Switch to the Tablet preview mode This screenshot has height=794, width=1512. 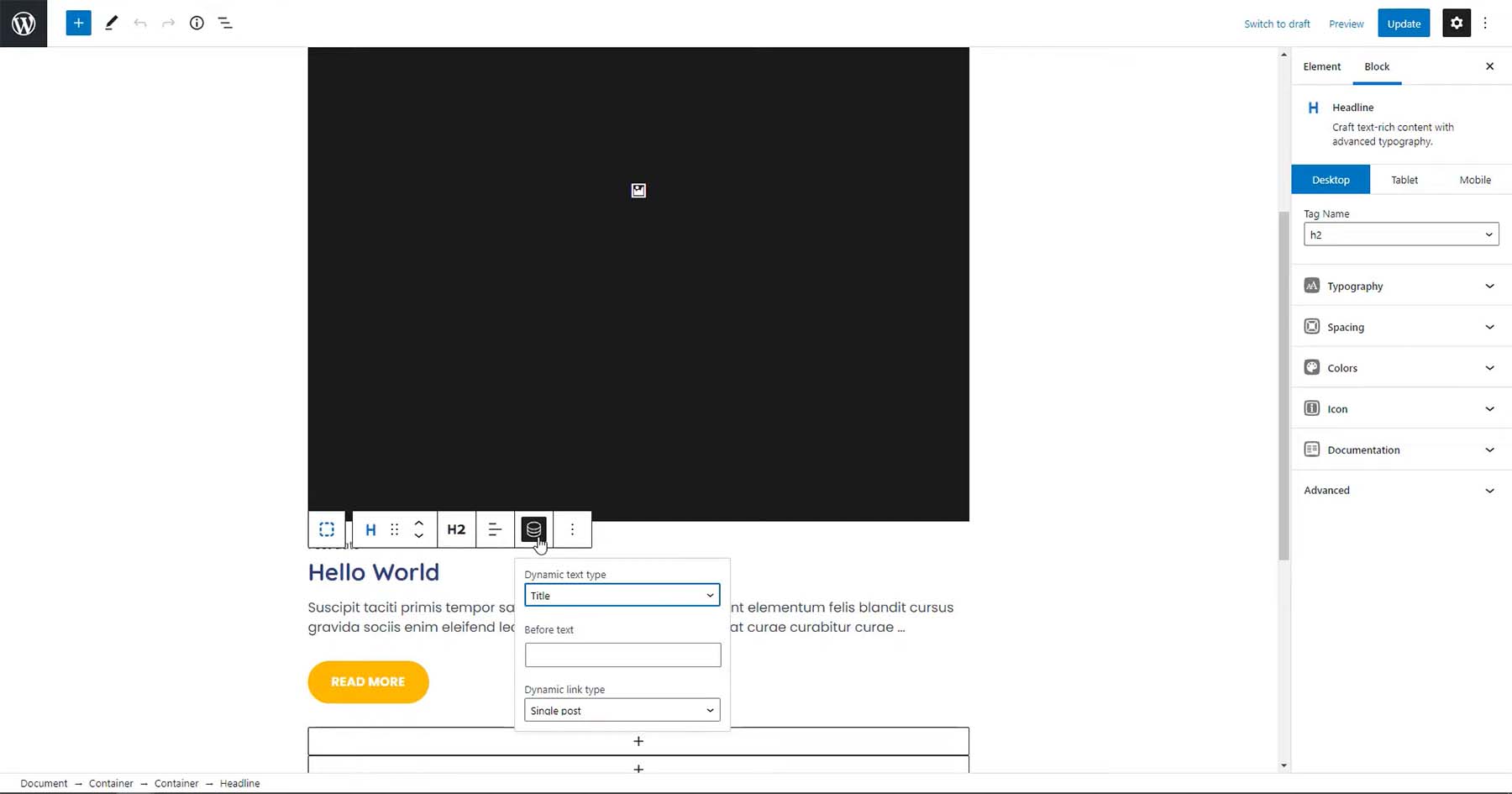(x=1404, y=179)
